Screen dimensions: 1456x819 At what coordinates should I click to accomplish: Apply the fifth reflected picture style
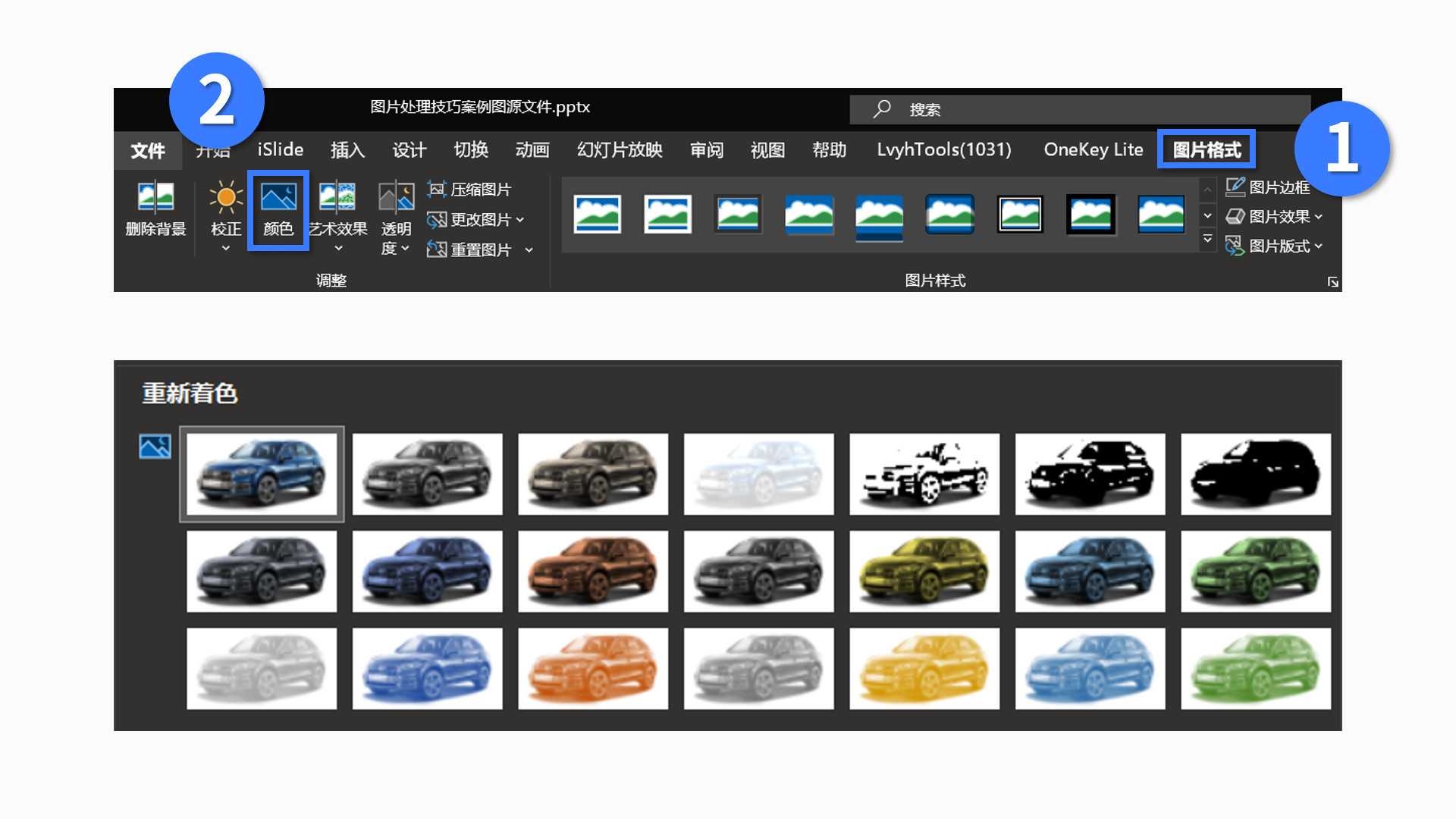click(x=879, y=217)
